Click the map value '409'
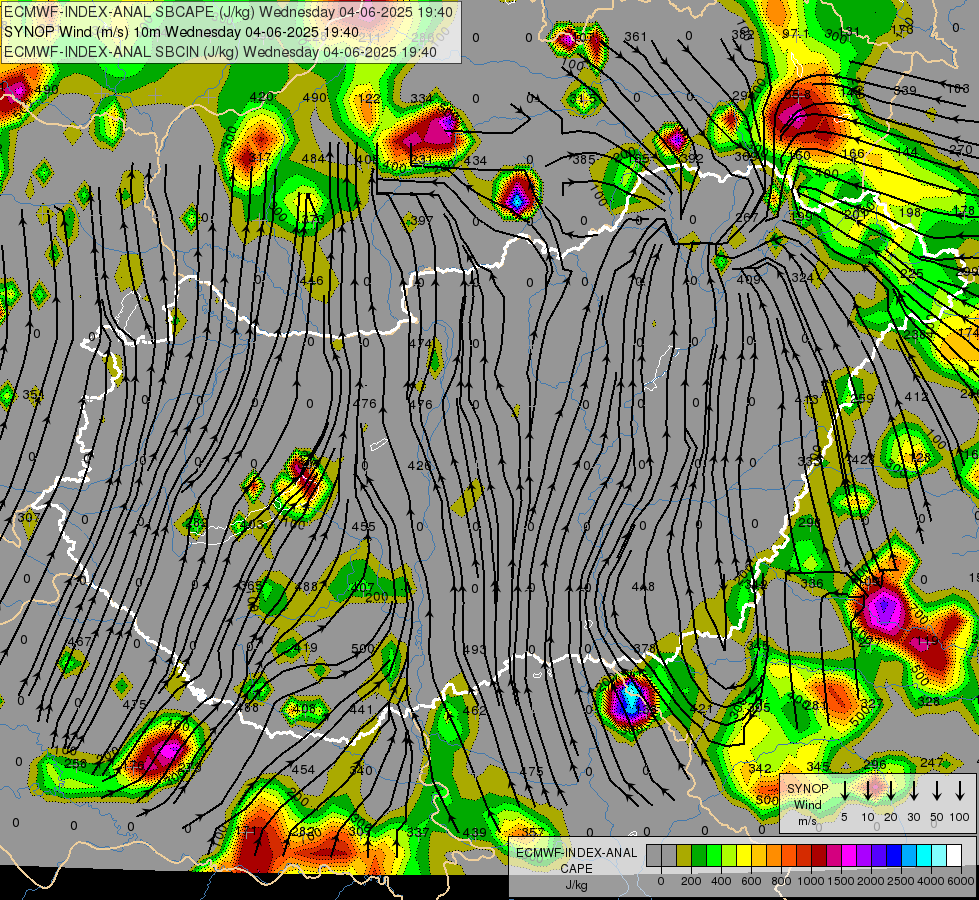 [748, 279]
